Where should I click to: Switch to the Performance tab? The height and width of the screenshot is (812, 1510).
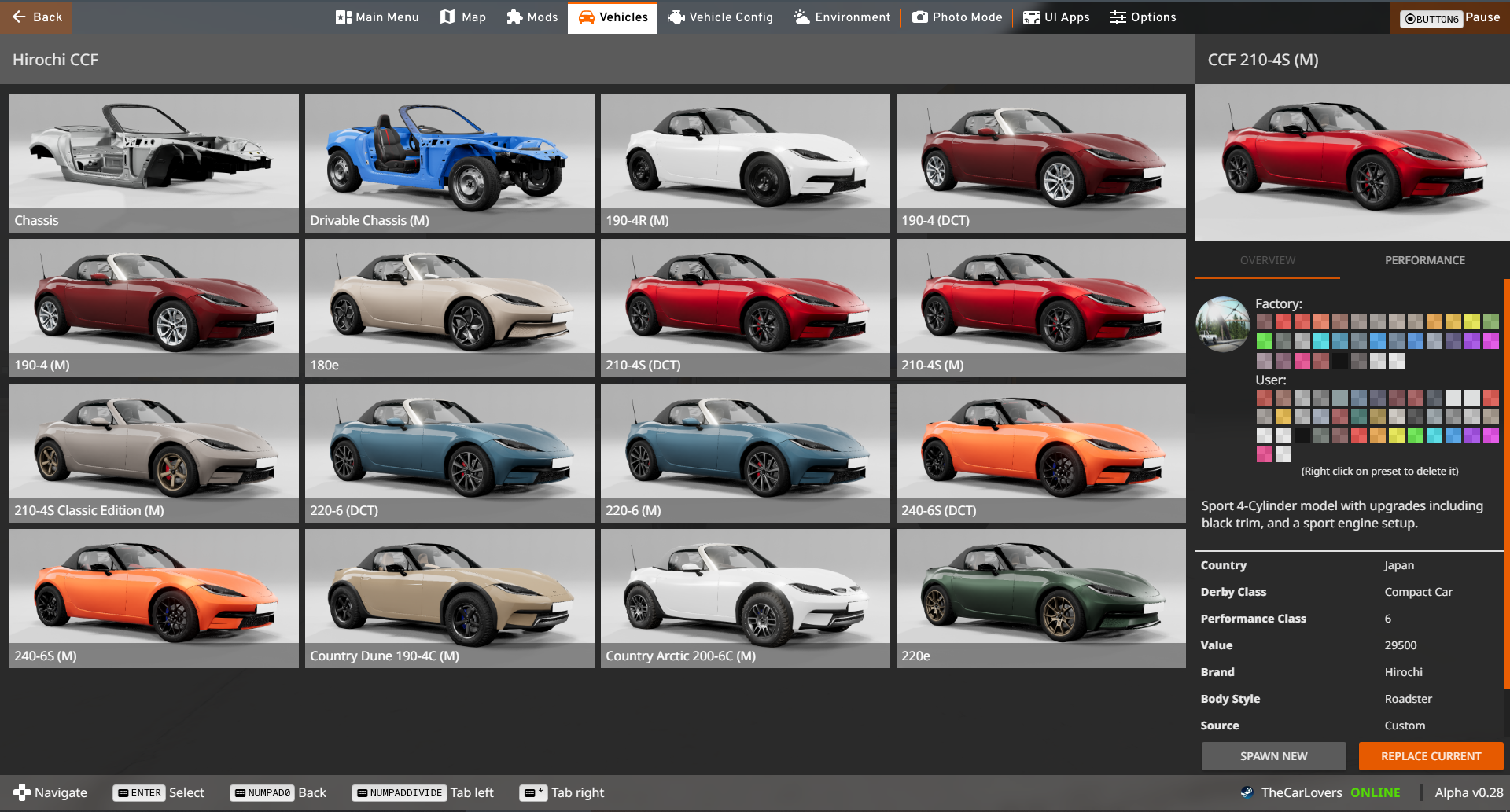tap(1424, 260)
